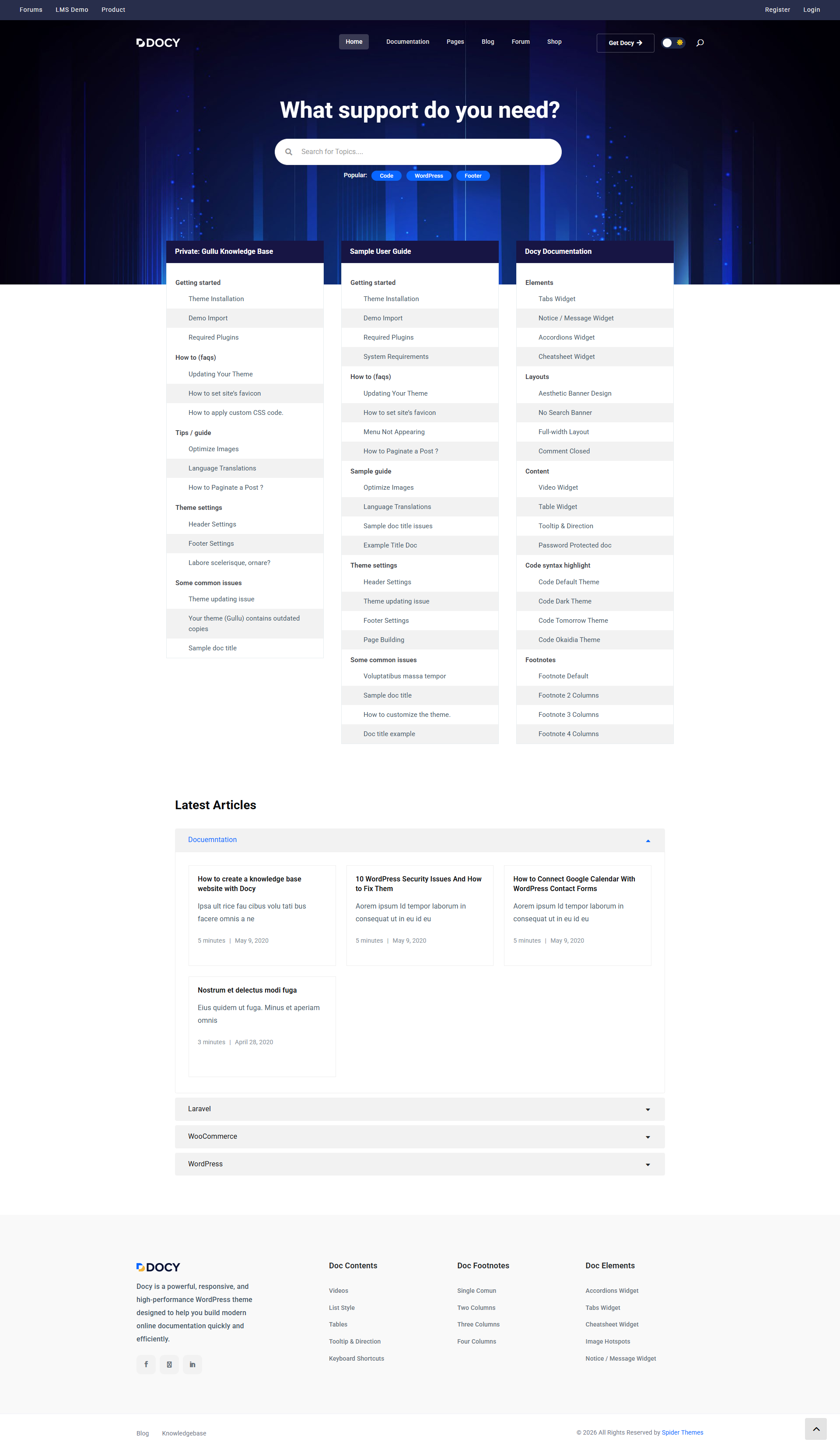
Task: Open Page Building link
Action: click(x=384, y=640)
